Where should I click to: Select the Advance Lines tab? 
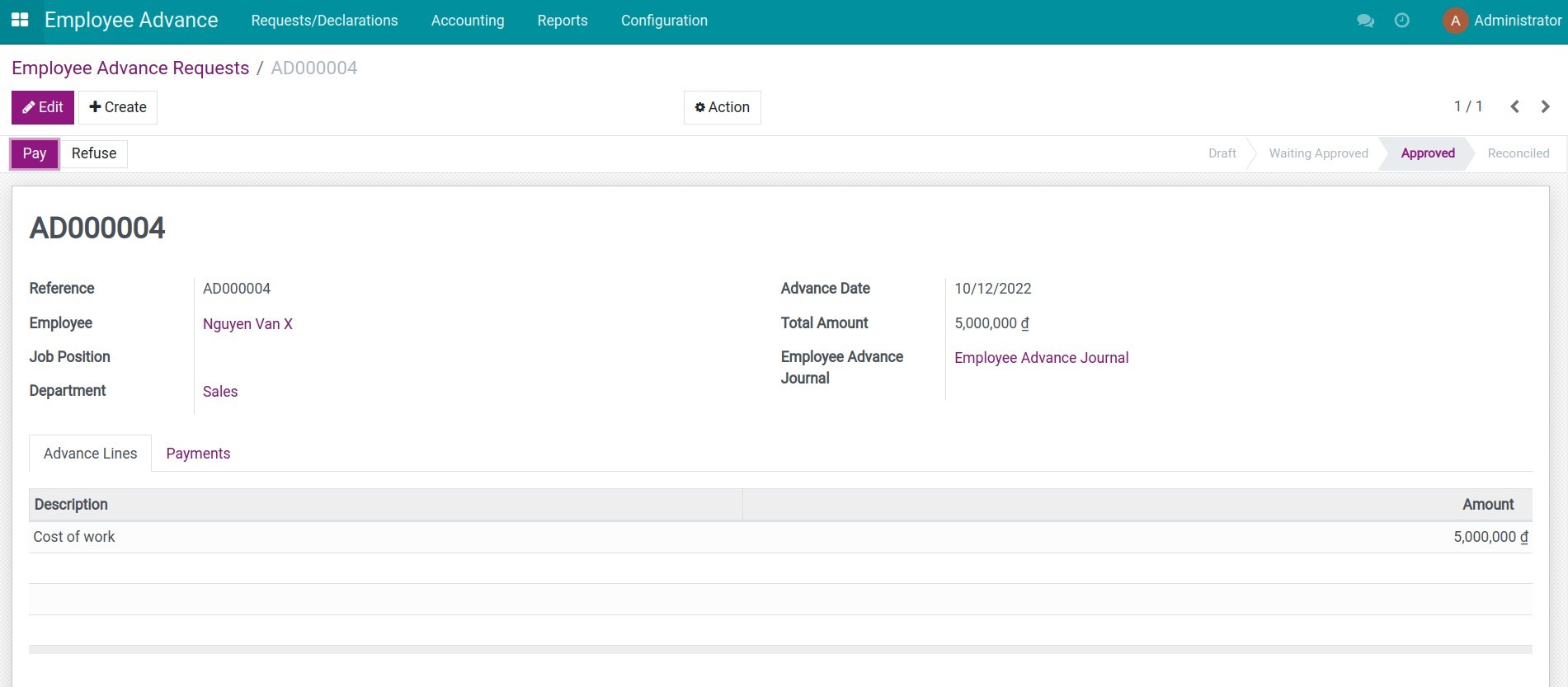click(90, 454)
